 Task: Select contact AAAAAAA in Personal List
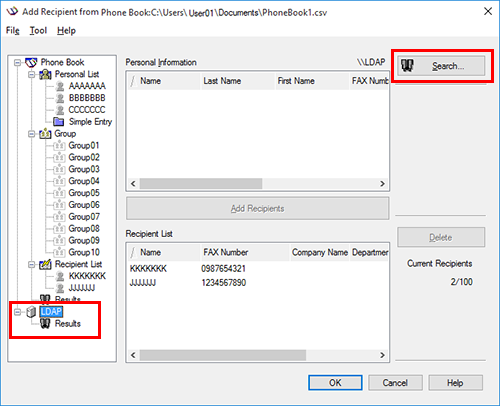coord(87,86)
